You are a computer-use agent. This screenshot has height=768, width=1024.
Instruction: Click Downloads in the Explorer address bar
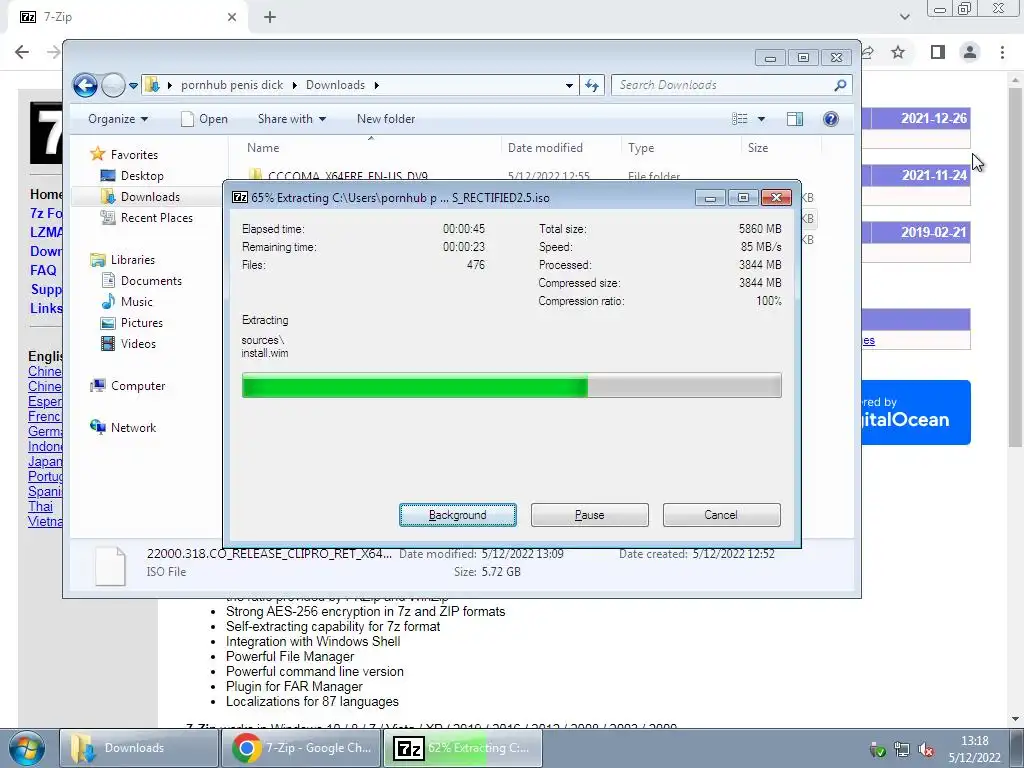click(x=335, y=85)
